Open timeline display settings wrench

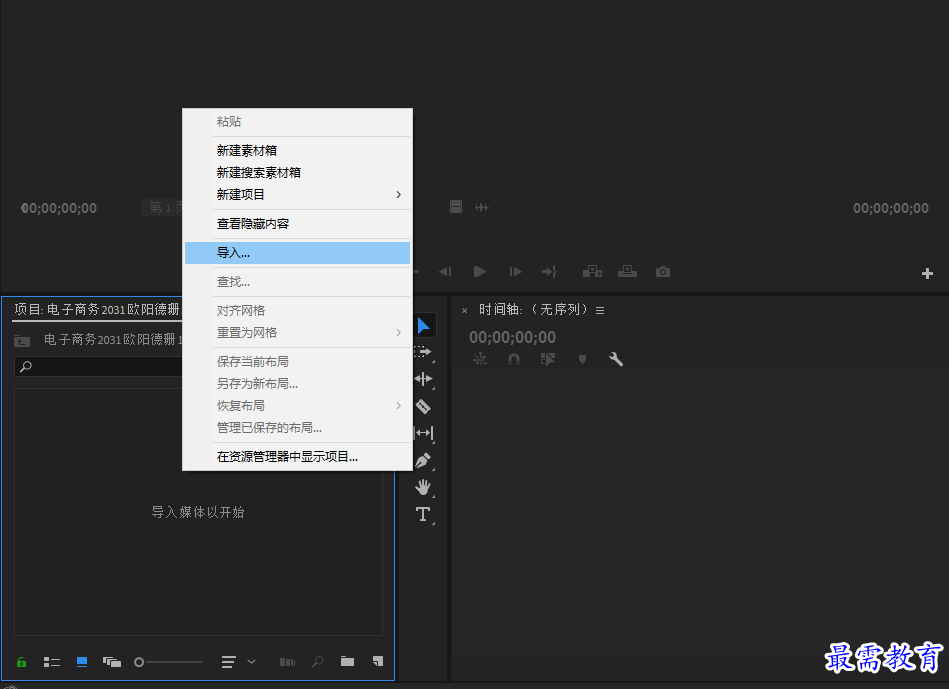tap(616, 359)
